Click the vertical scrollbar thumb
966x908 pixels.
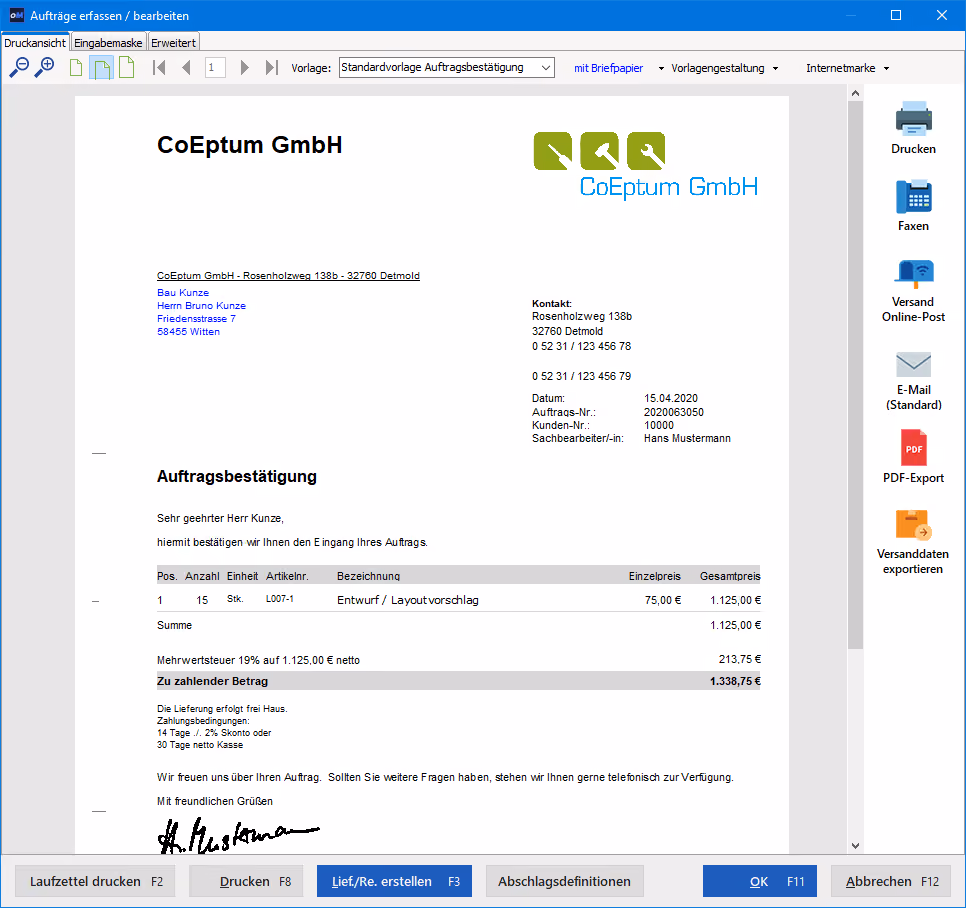point(855,375)
